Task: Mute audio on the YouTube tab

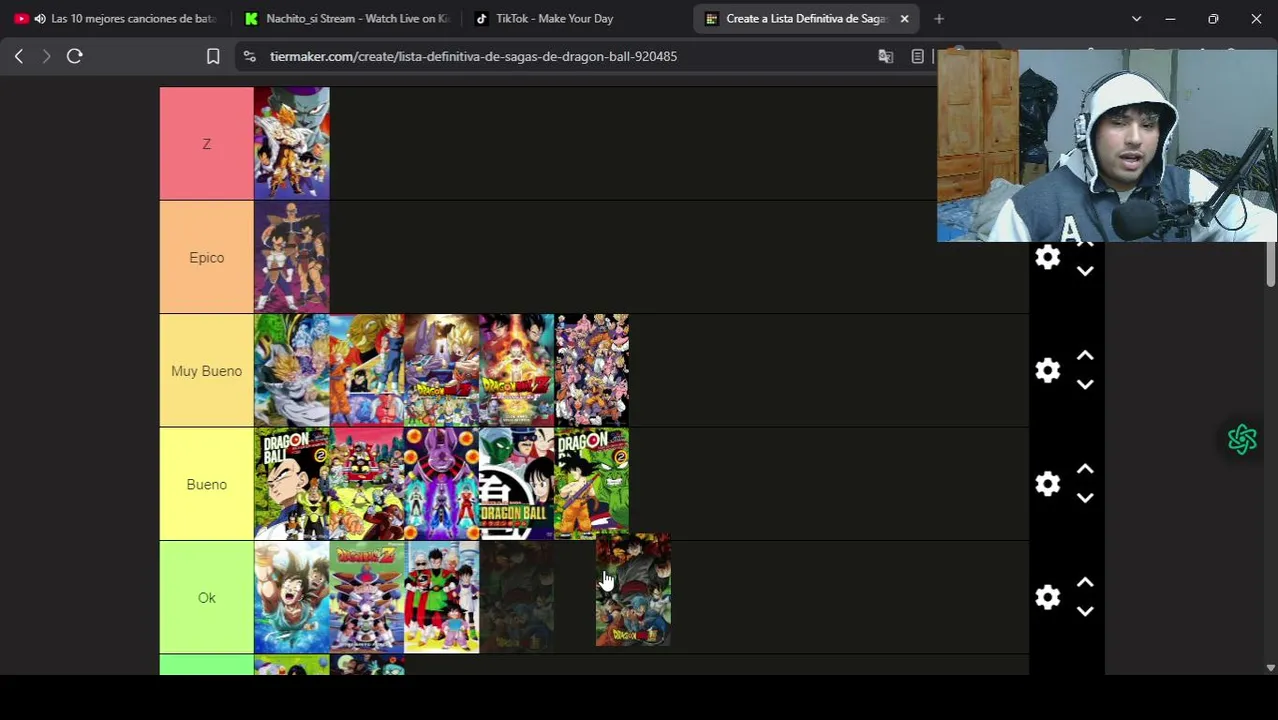Action: pos(39,19)
